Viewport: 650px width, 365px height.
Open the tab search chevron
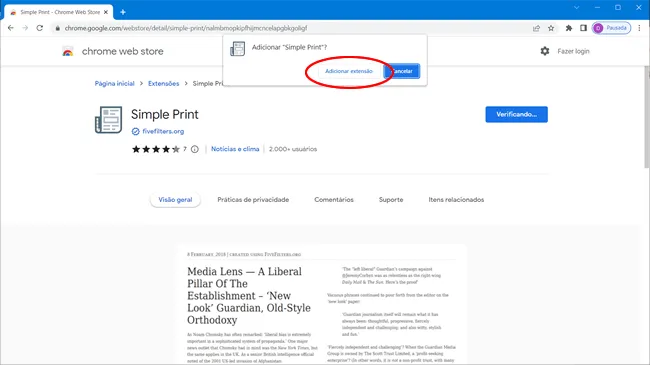577,7
